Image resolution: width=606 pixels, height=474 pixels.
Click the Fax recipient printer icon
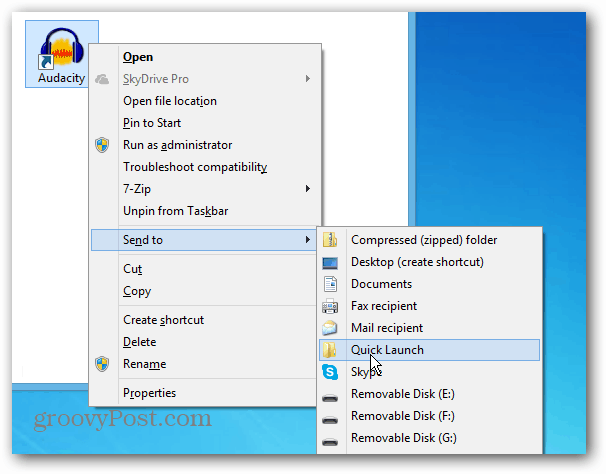pos(330,306)
